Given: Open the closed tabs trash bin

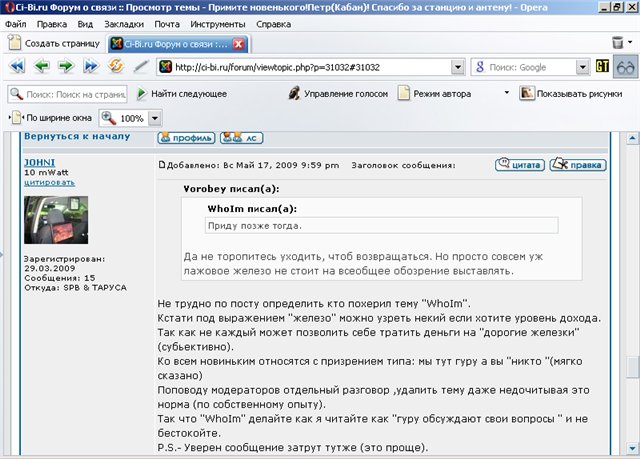Looking at the screenshot, I should 616,43.
